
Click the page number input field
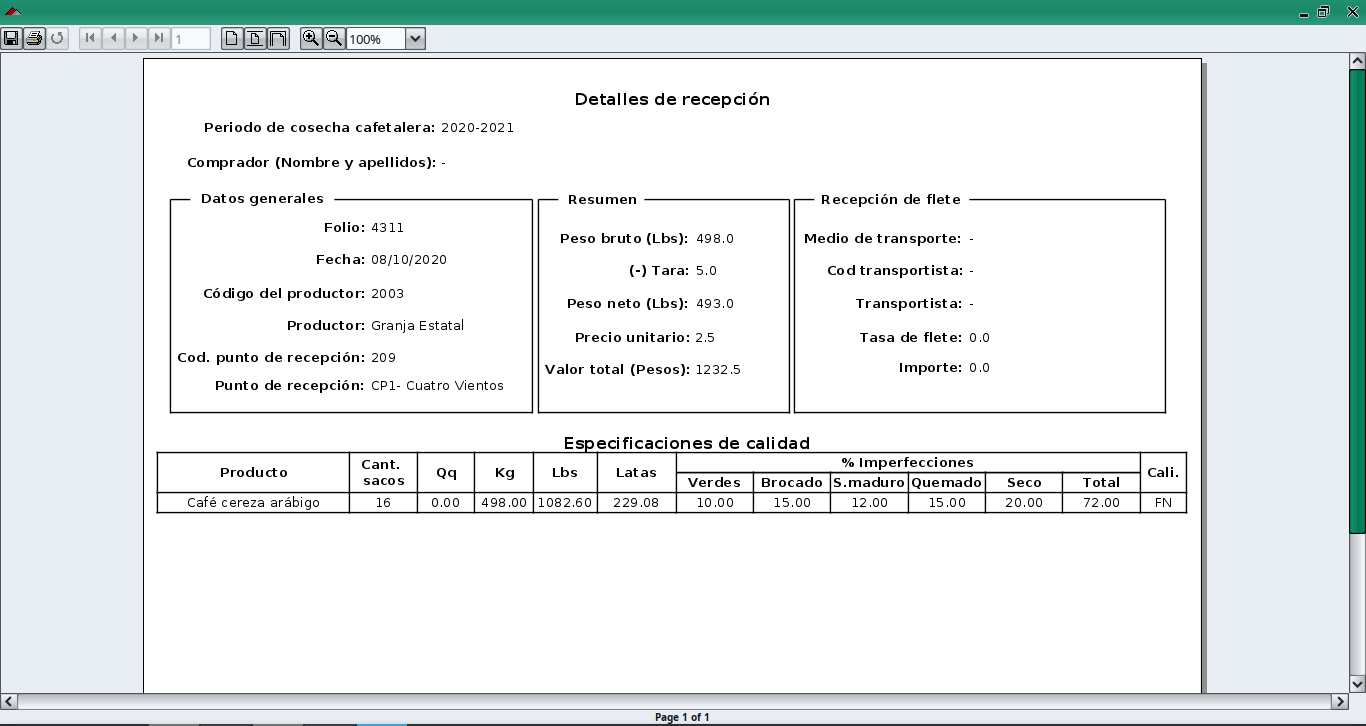(191, 39)
